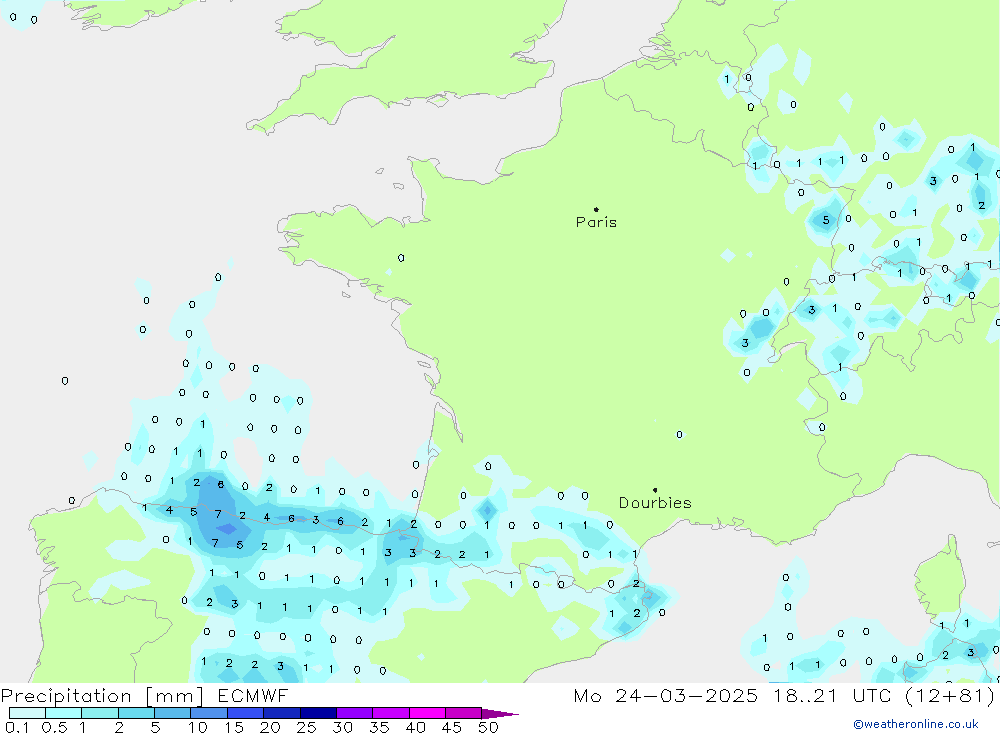The height and width of the screenshot is (733, 1000).
Task: Click the 30 to 35 mm purple swatch
Action: 354,713
